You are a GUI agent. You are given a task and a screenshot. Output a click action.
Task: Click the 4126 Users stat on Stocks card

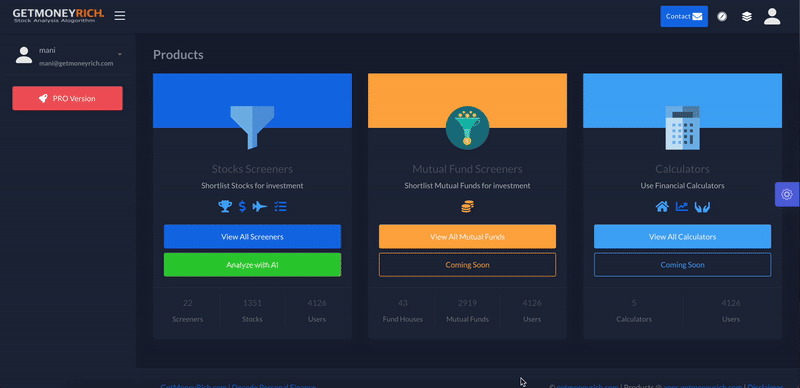pos(317,311)
